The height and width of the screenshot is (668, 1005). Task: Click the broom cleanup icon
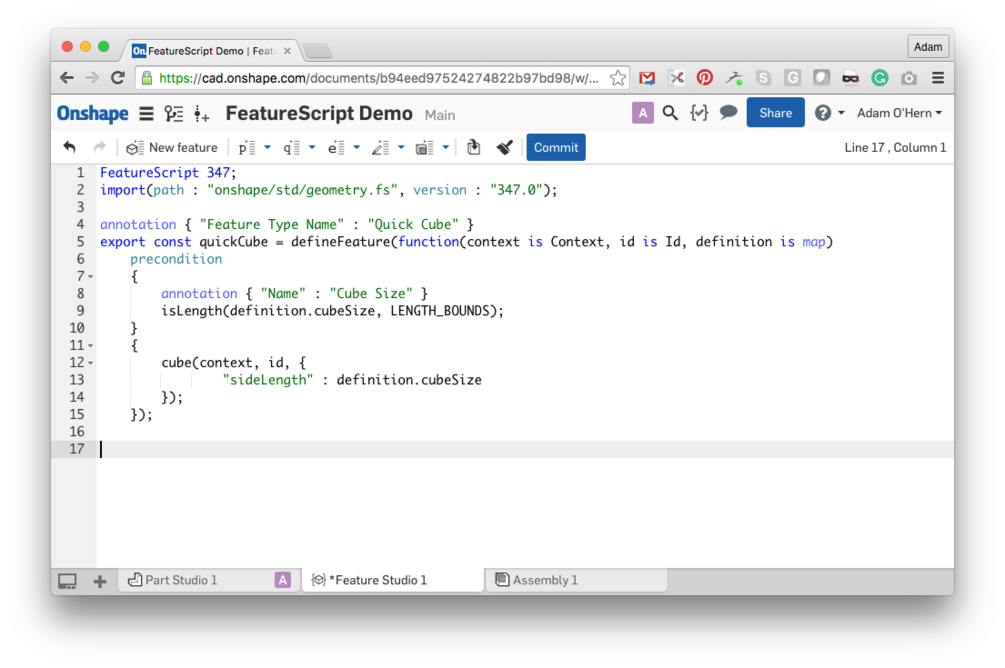[504, 147]
